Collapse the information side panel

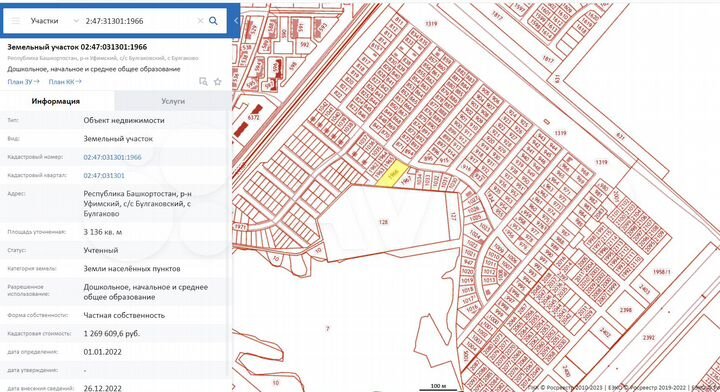pos(236,21)
